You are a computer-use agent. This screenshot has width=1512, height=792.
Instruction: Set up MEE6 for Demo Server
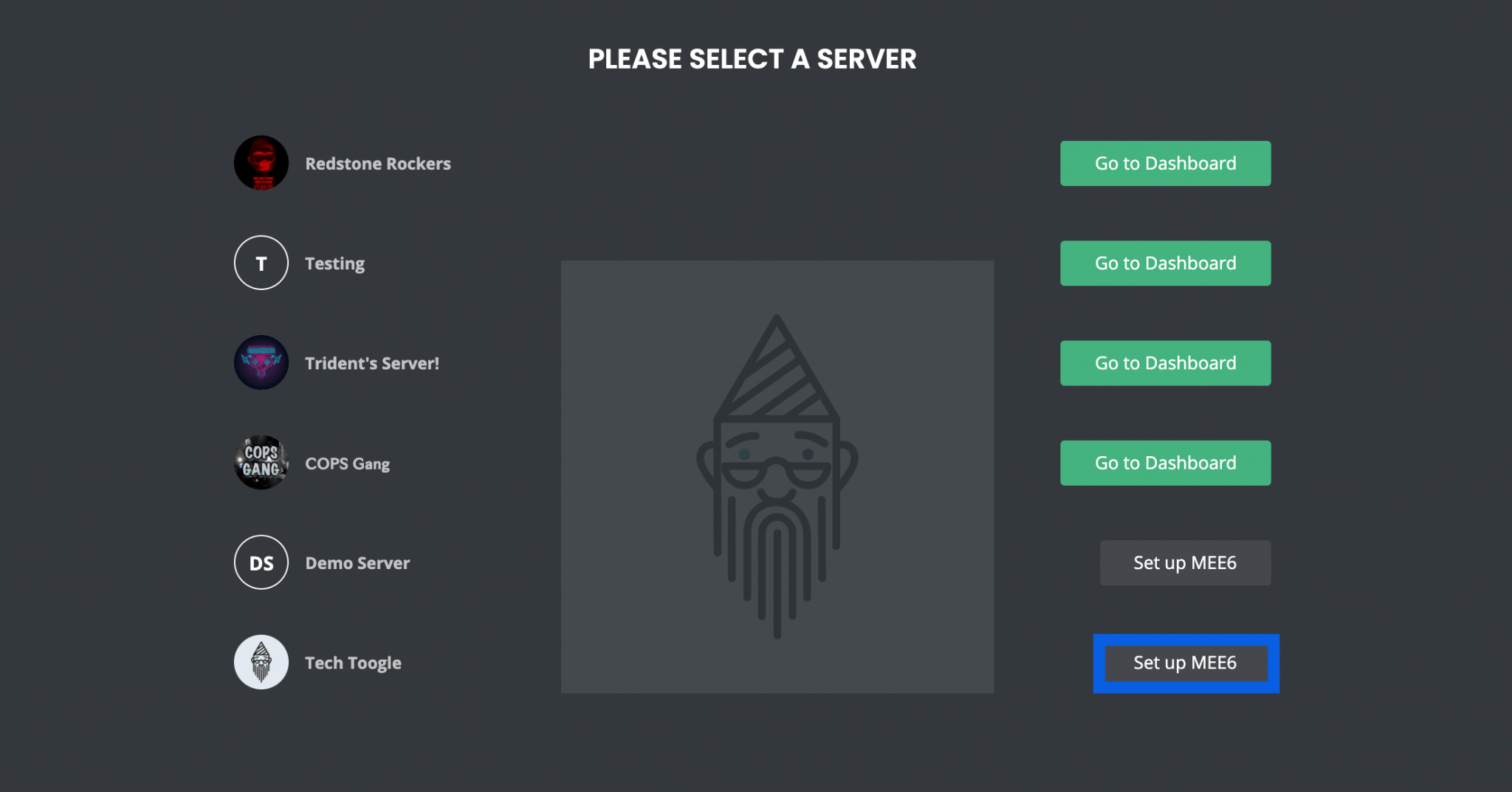(x=1185, y=562)
